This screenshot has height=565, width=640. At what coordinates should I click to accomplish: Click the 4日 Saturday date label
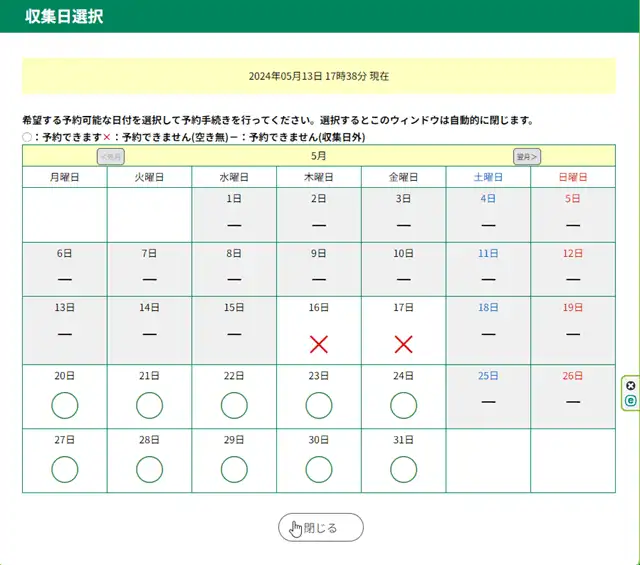[488, 198]
